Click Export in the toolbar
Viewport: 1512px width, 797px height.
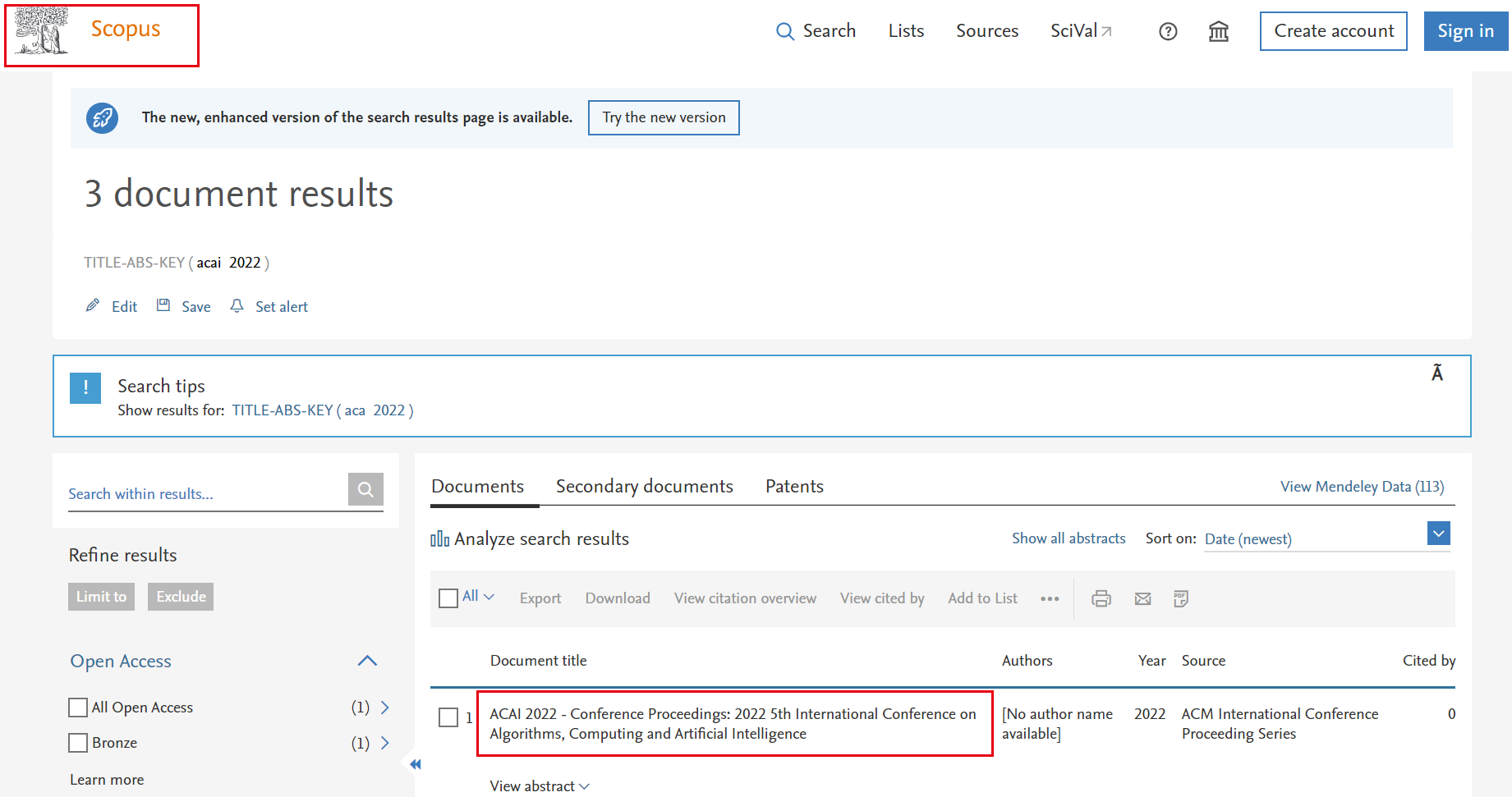pos(540,598)
